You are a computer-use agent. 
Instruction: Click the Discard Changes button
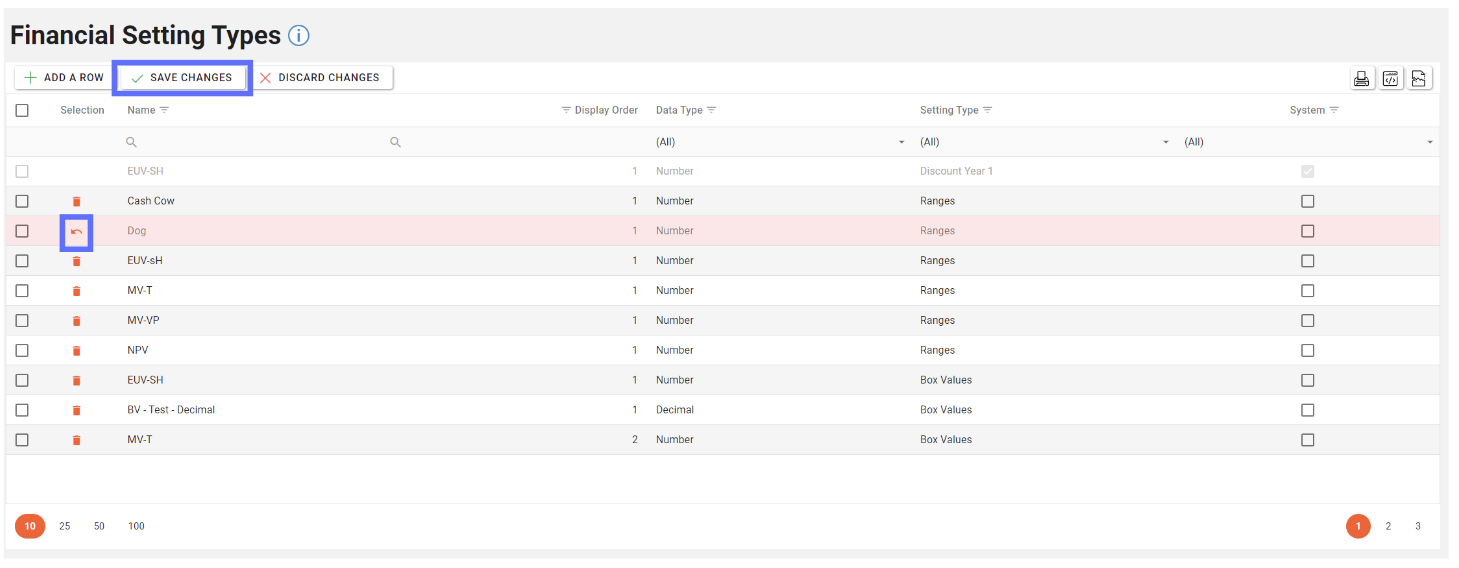[320, 78]
